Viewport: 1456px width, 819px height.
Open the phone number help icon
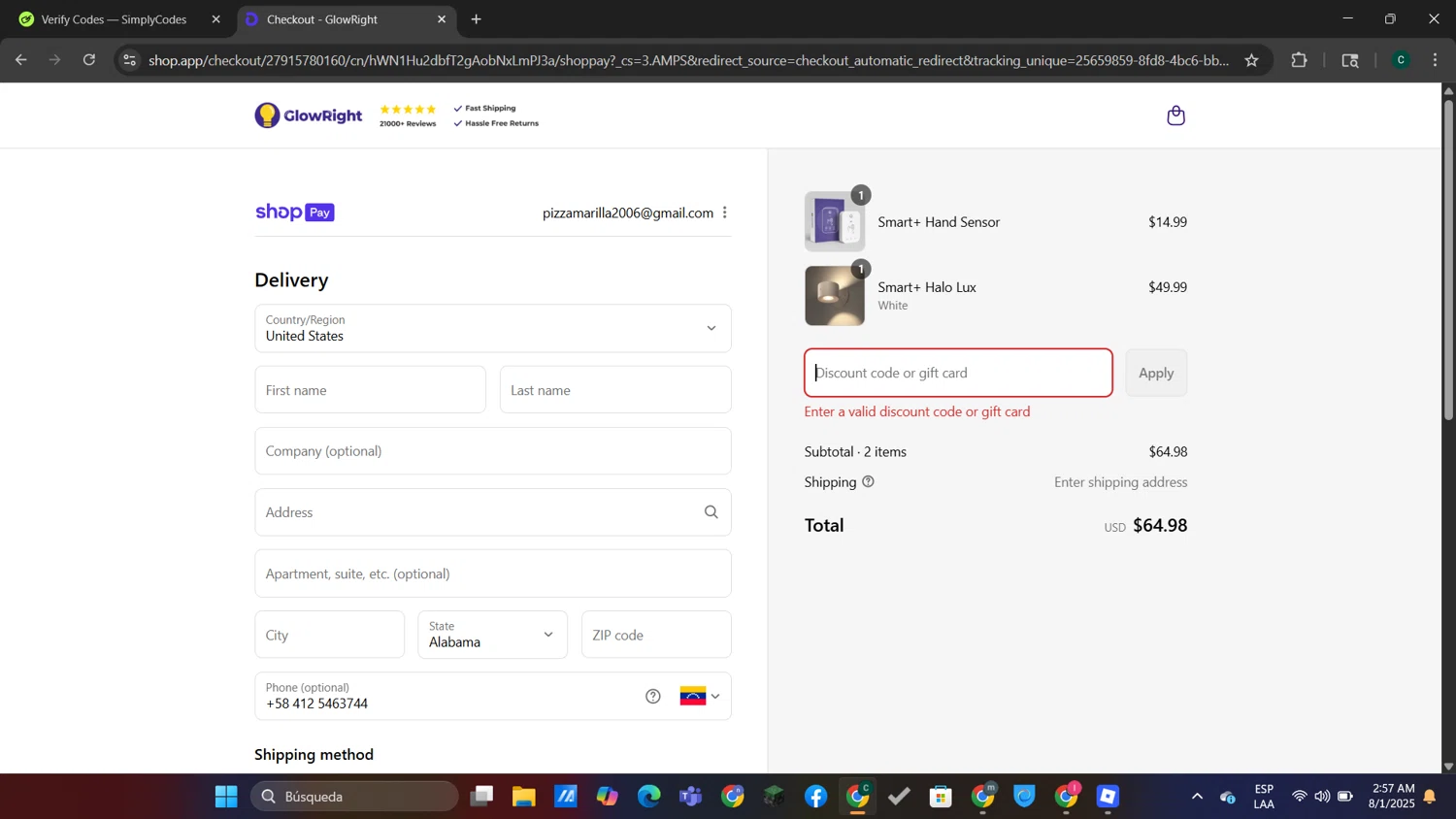tap(653, 696)
